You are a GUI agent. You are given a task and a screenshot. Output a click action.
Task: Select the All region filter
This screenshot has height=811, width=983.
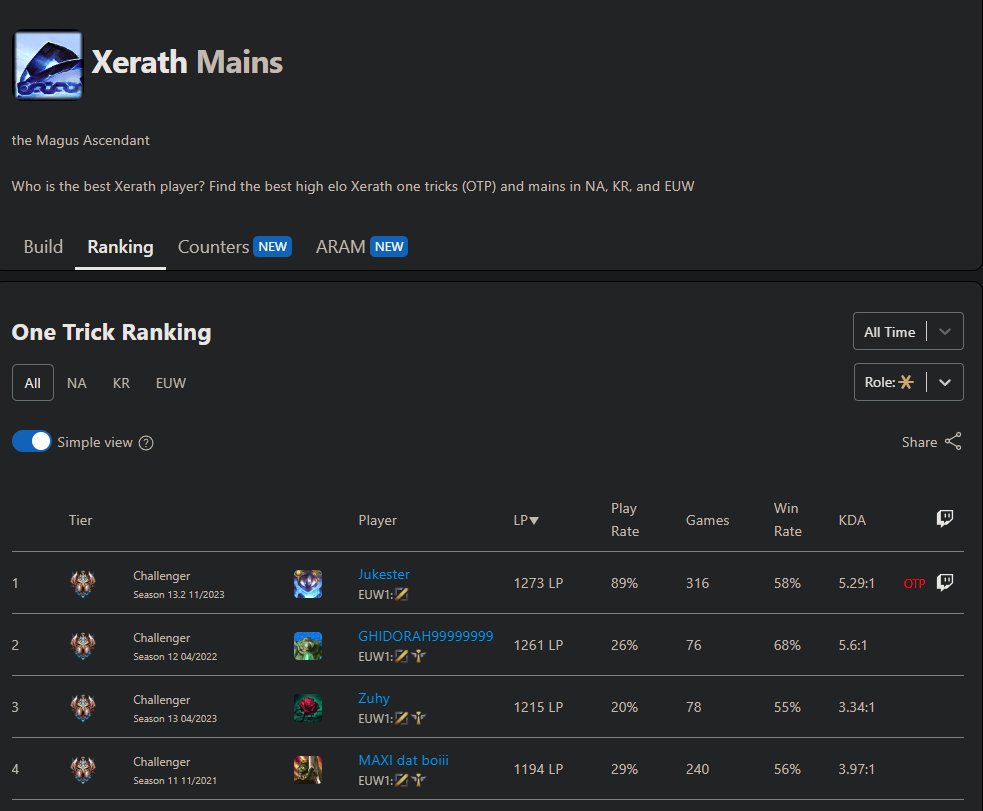click(x=33, y=382)
